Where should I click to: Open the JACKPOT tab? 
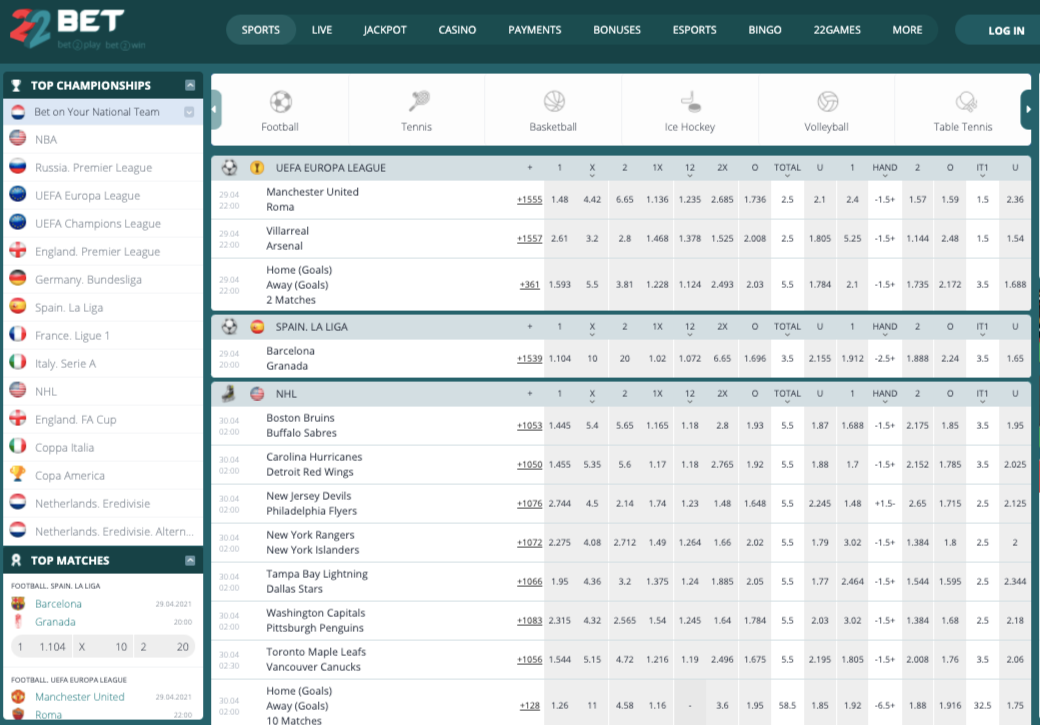(x=385, y=30)
